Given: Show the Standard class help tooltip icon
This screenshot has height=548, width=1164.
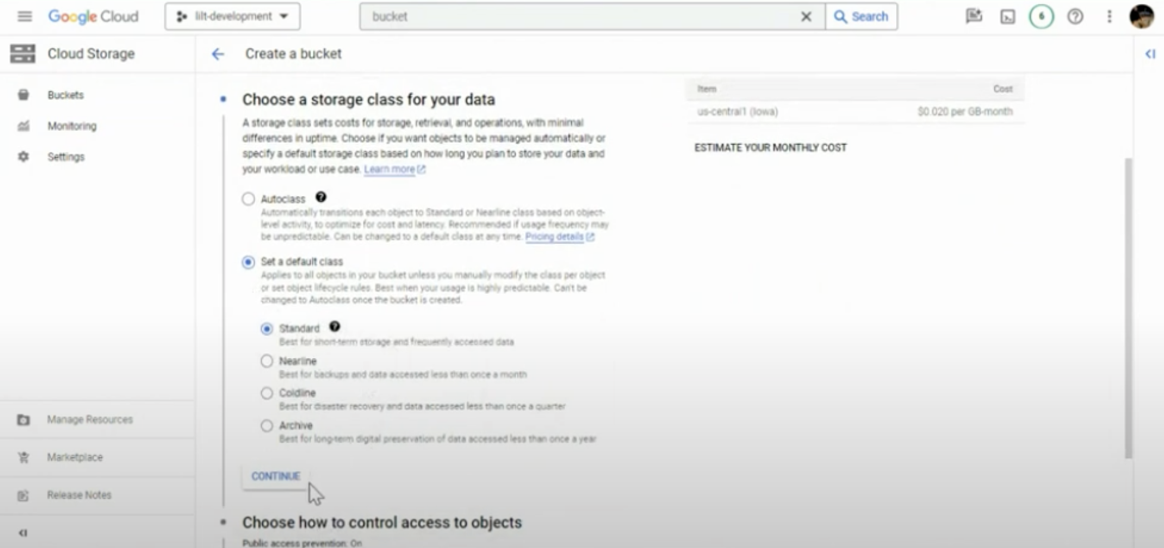Looking at the screenshot, I should [x=335, y=327].
